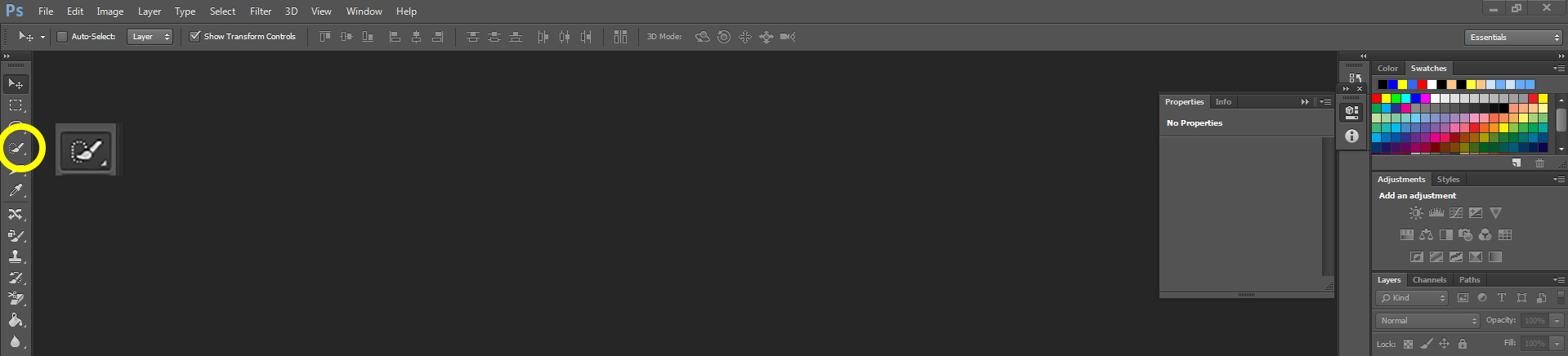
Task: Select the Move tool in toolbar
Action: (16, 84)
